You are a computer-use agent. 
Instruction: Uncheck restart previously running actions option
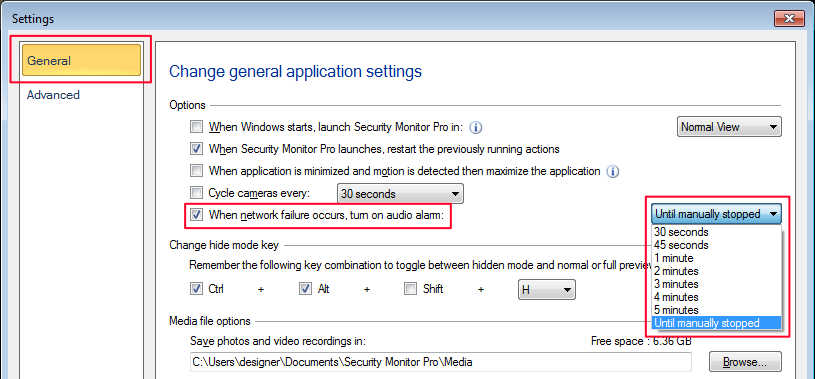pyautogui.click(x=196, y=149)
